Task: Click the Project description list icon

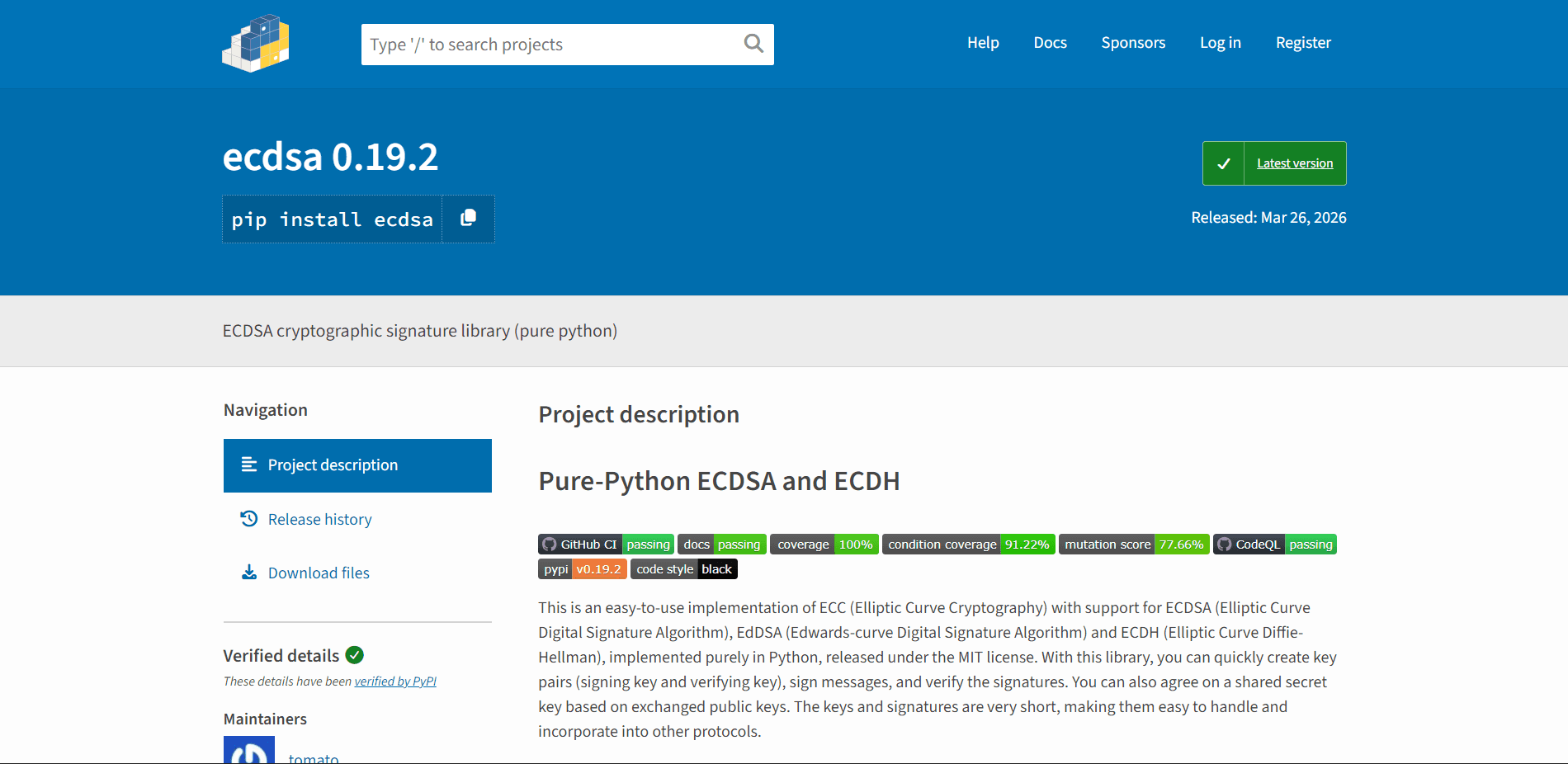Action: pyautogui.click(x=248, y=465)
